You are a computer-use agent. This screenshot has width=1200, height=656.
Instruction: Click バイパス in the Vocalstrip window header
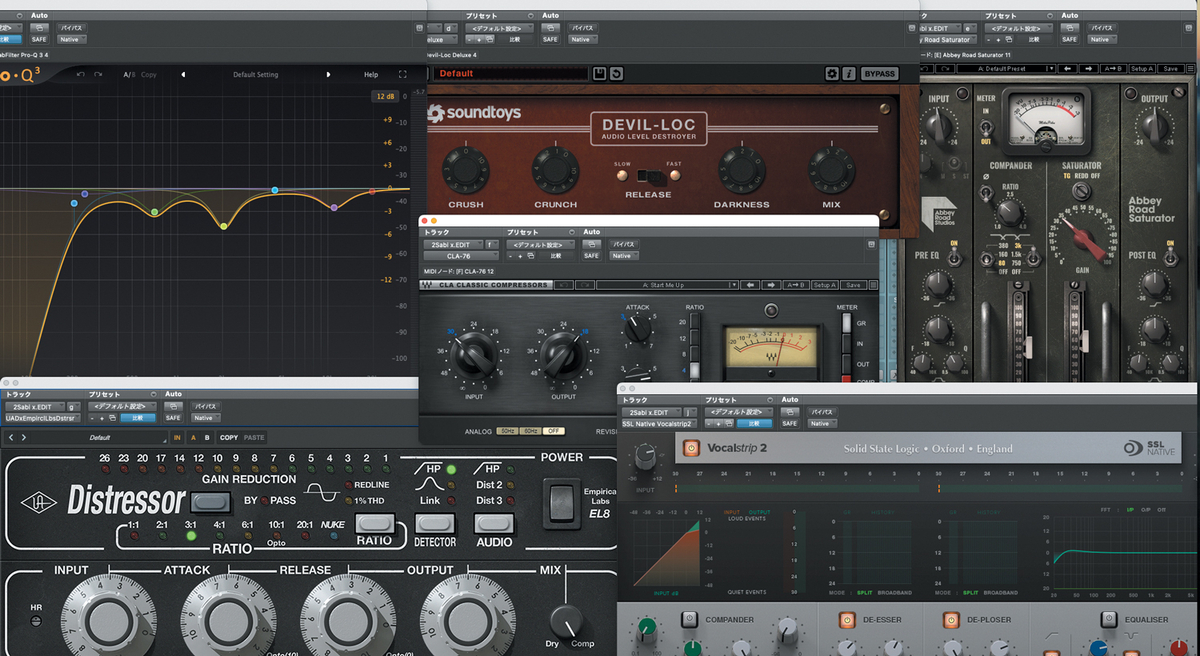click(x=823, y=412)
